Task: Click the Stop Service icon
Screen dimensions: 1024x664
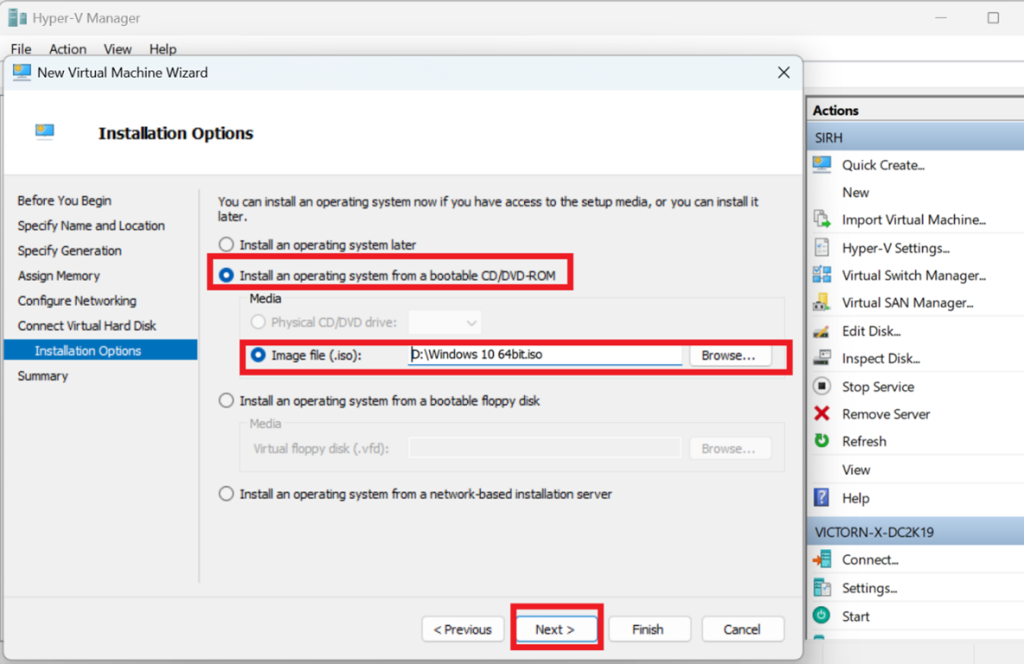Action: [822, 386]
